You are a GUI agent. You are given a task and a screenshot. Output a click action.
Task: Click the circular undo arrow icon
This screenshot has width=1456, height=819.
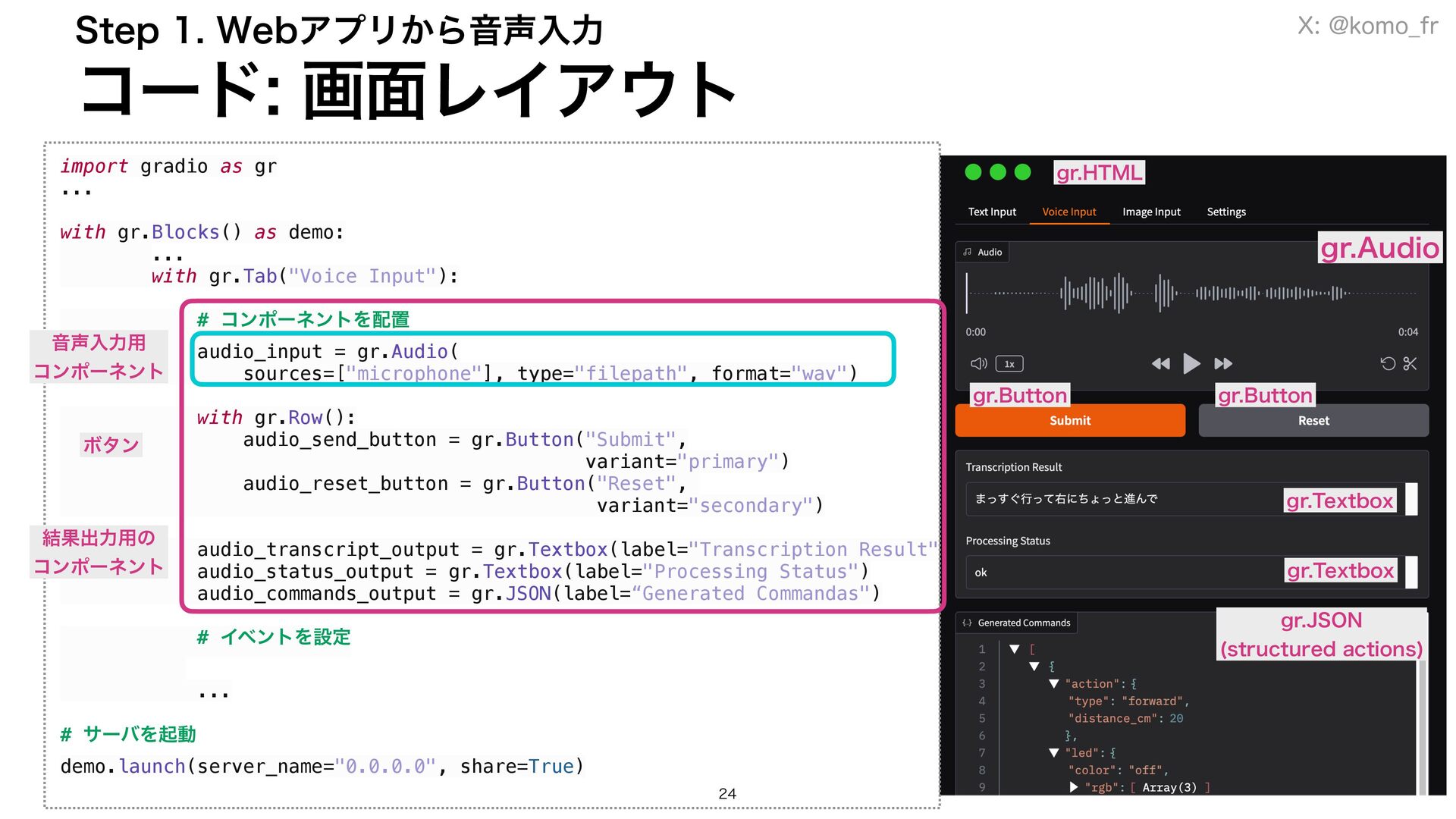click(1388, 364)
